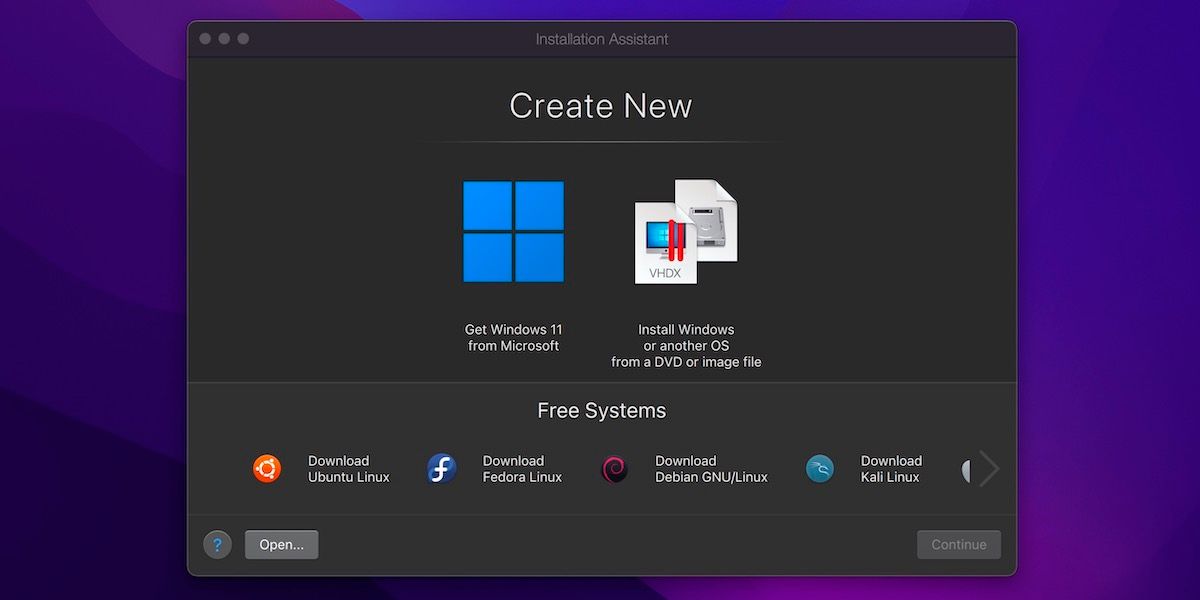Select the Debian swirl logo icon
Image resolution: width=1200 pixels, height=600 pixels.
614,469
